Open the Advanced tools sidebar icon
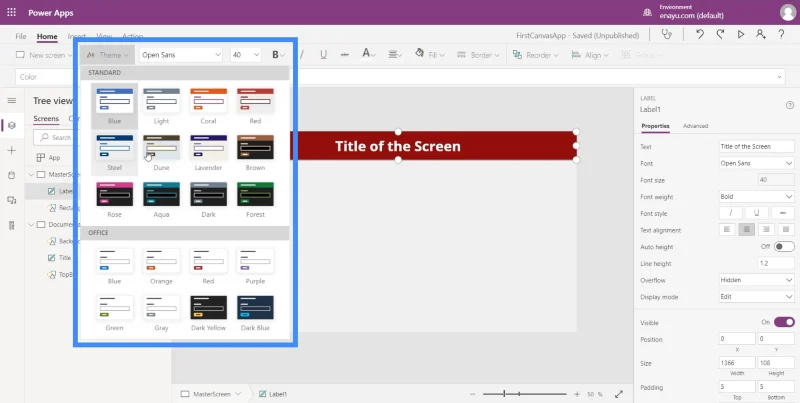This screenshot has height=403, width=800. point(12,225)
